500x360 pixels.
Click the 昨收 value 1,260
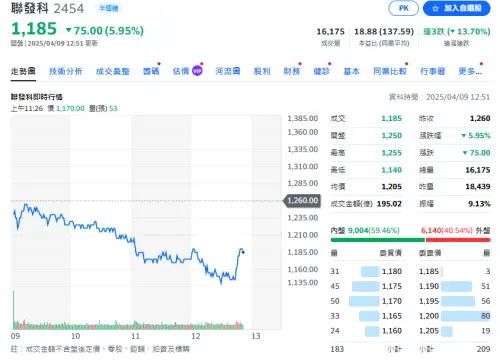(x=480, y=118)
